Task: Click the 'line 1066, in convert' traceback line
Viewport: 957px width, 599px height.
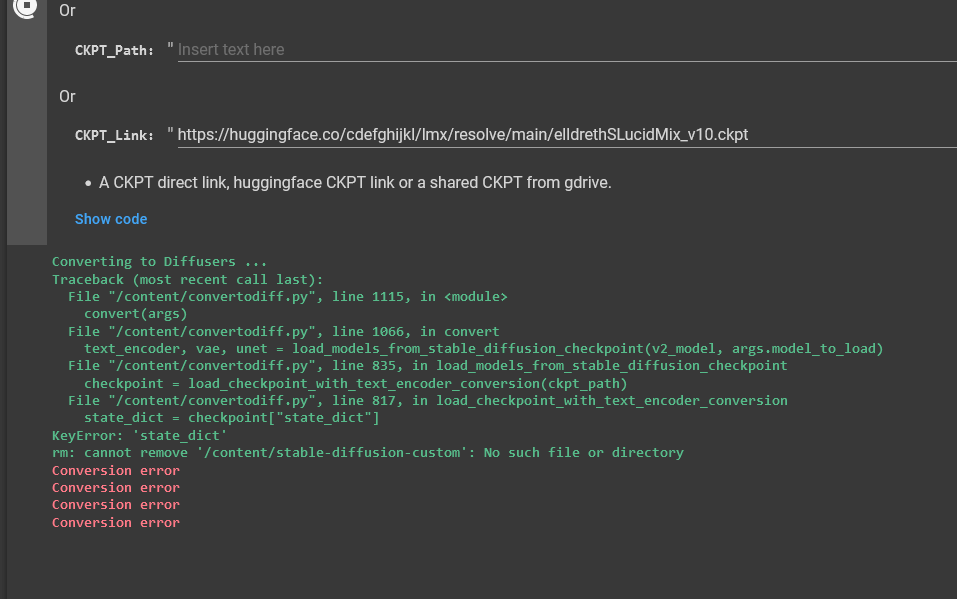Action: click(x=283, y=331)
